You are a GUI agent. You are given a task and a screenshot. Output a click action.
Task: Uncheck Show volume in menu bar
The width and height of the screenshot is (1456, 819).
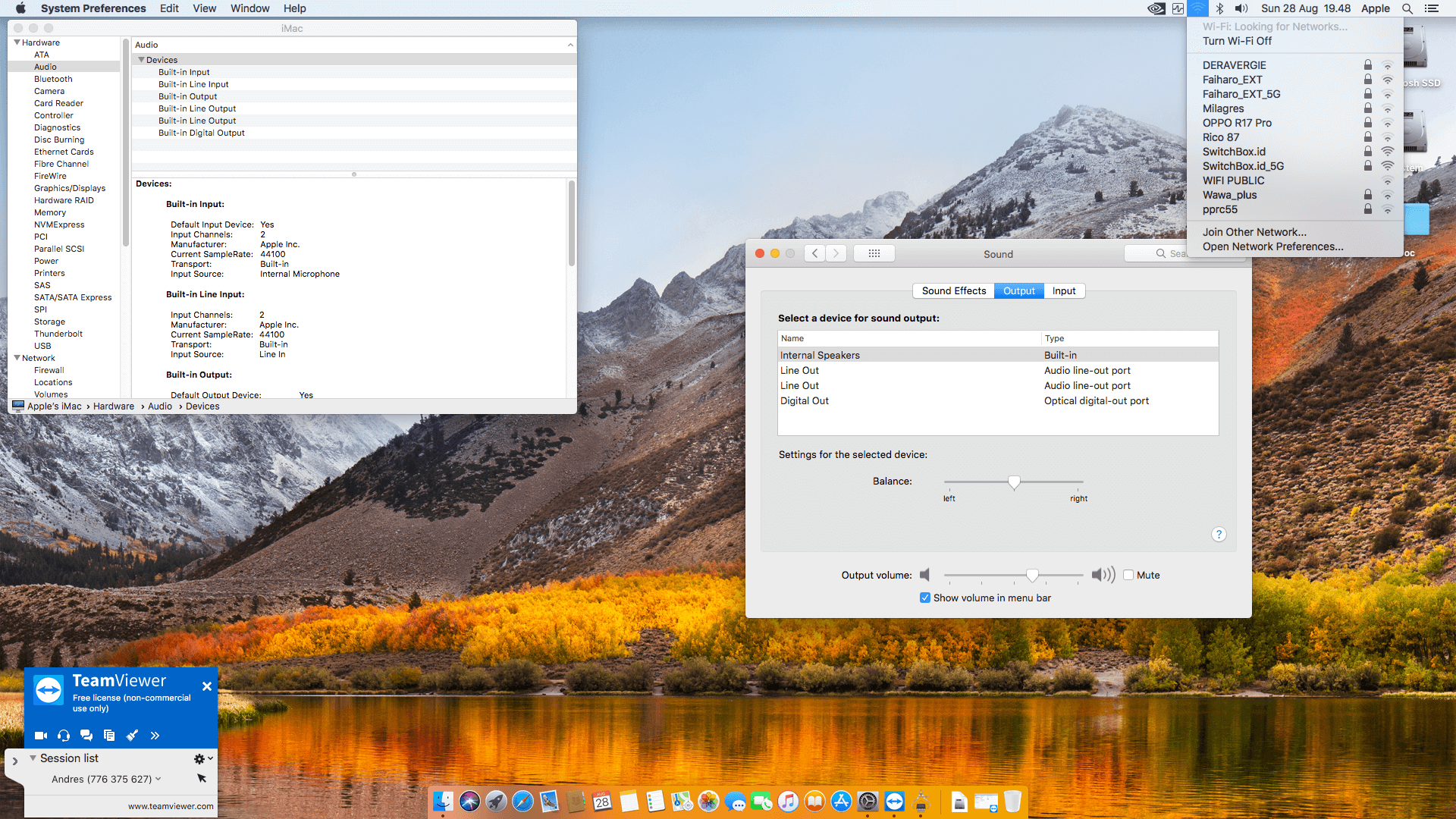[x=925, y=598]
